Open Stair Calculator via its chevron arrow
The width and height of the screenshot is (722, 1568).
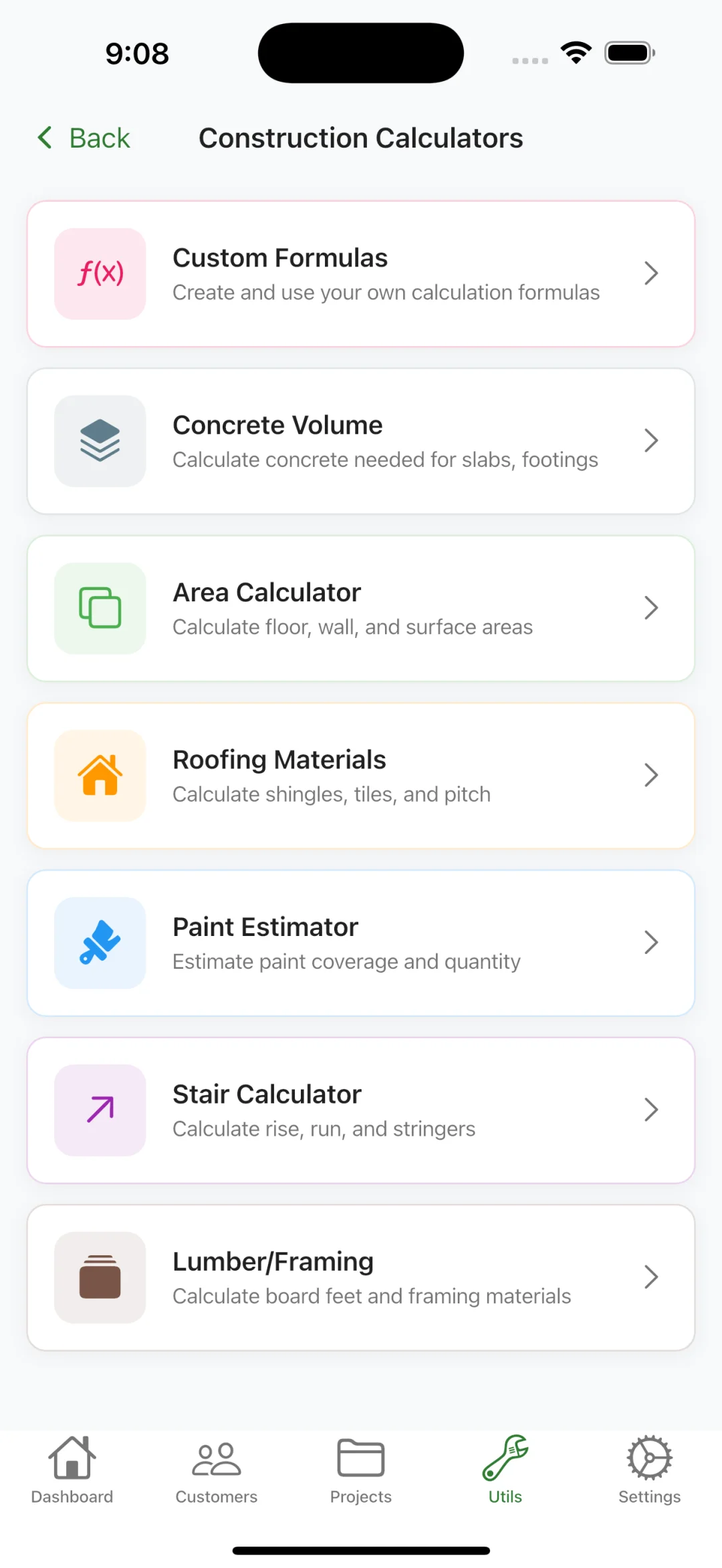pyautogui.click(x=651, y=1110)
